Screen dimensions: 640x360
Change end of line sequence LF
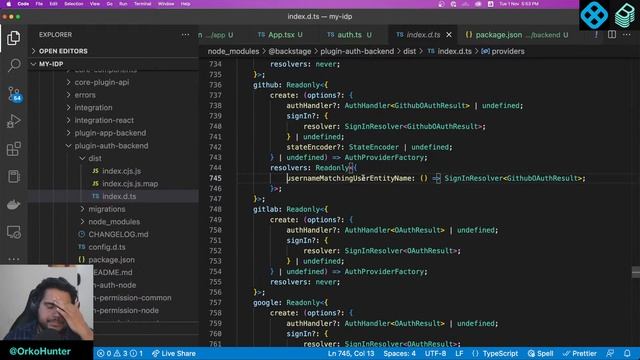(459, 353)
